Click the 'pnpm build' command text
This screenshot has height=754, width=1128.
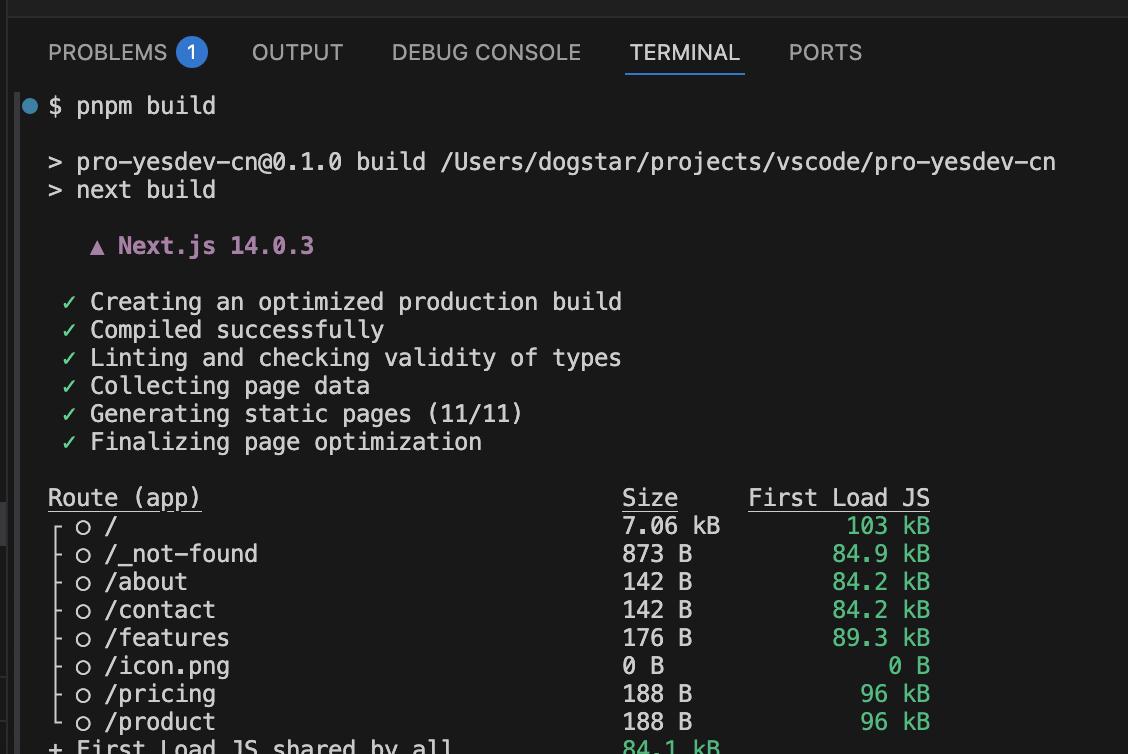(x=146, y=106)
